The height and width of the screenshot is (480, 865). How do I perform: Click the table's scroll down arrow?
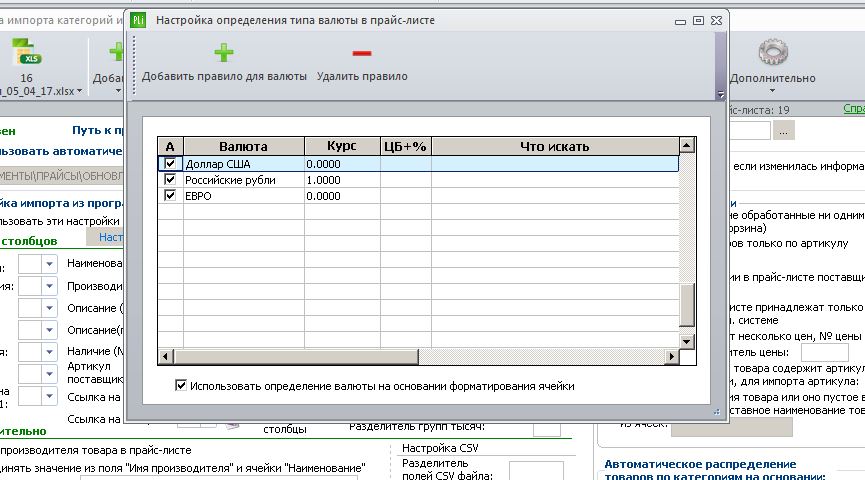(686, 342)
